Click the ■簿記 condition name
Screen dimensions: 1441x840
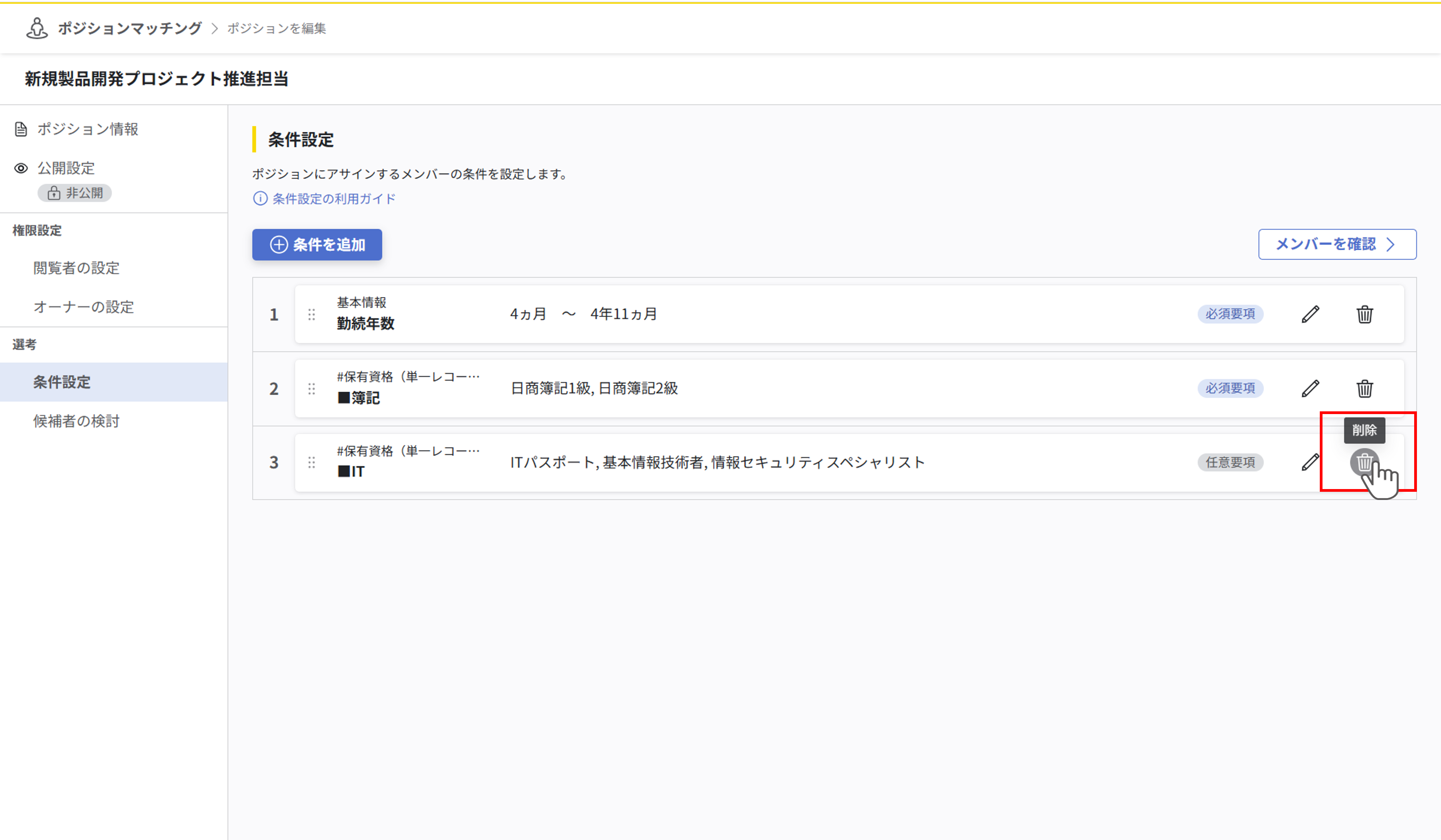click(359, 398)
